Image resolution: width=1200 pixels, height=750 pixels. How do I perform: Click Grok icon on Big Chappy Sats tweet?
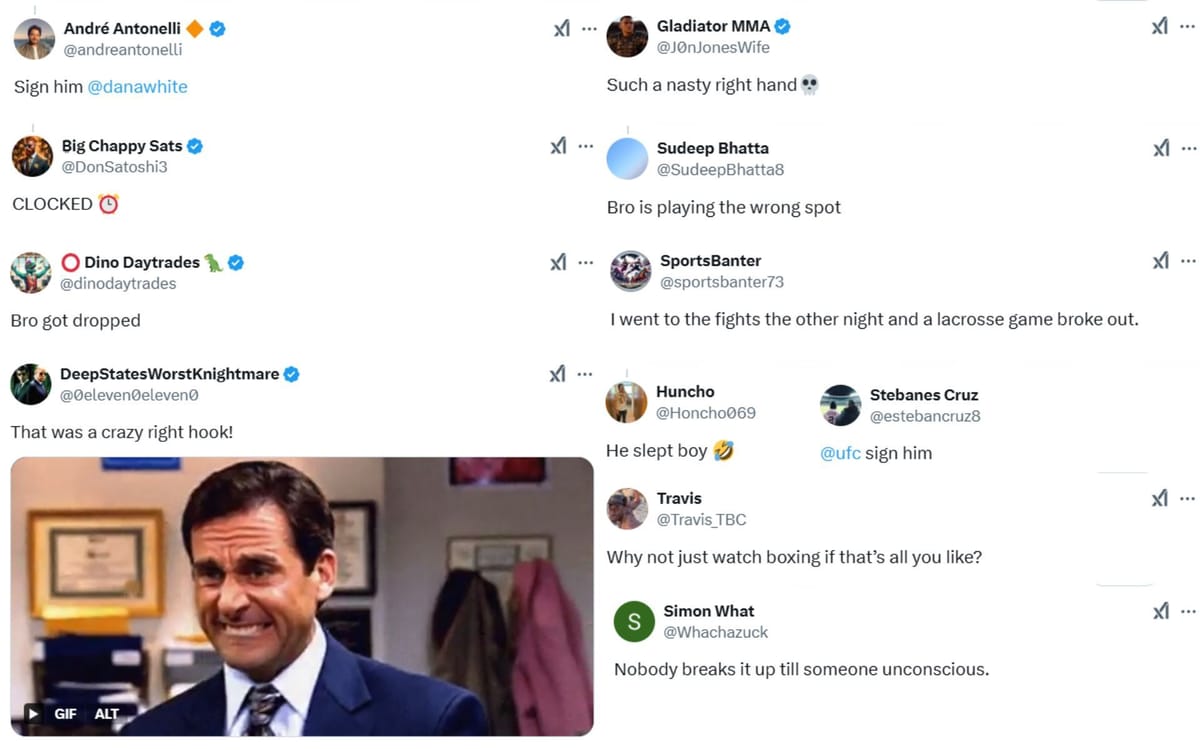559,146
